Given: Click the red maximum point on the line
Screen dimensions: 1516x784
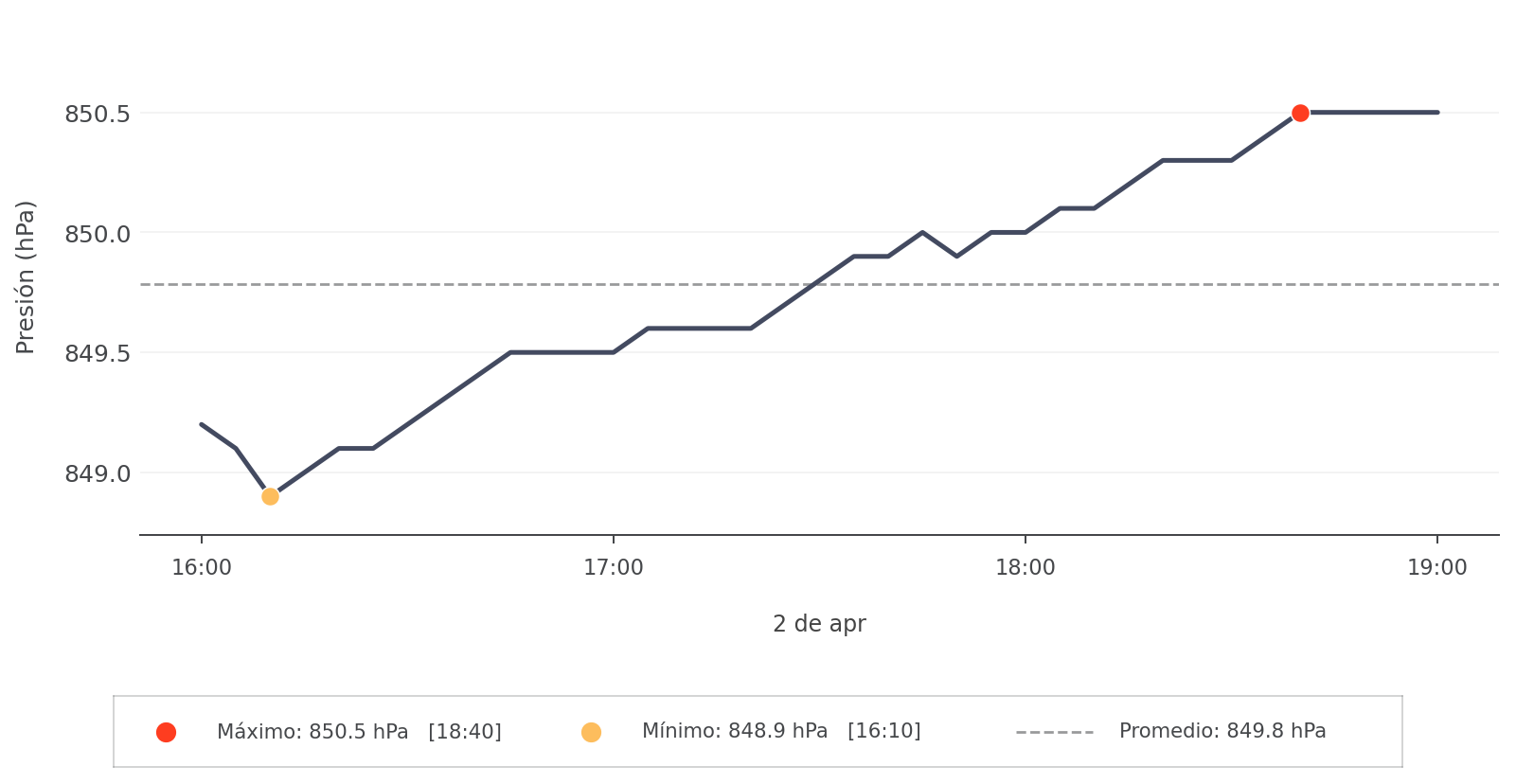Looking at the screenshot, I should point(1300,113).
